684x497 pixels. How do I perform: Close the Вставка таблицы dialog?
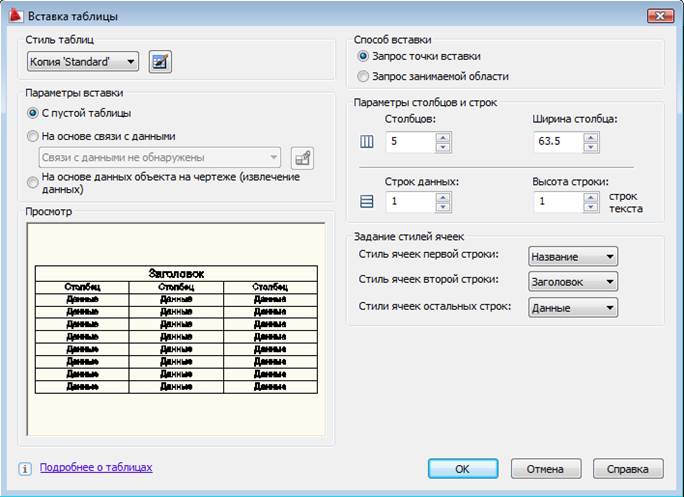(x=659, y=16)
